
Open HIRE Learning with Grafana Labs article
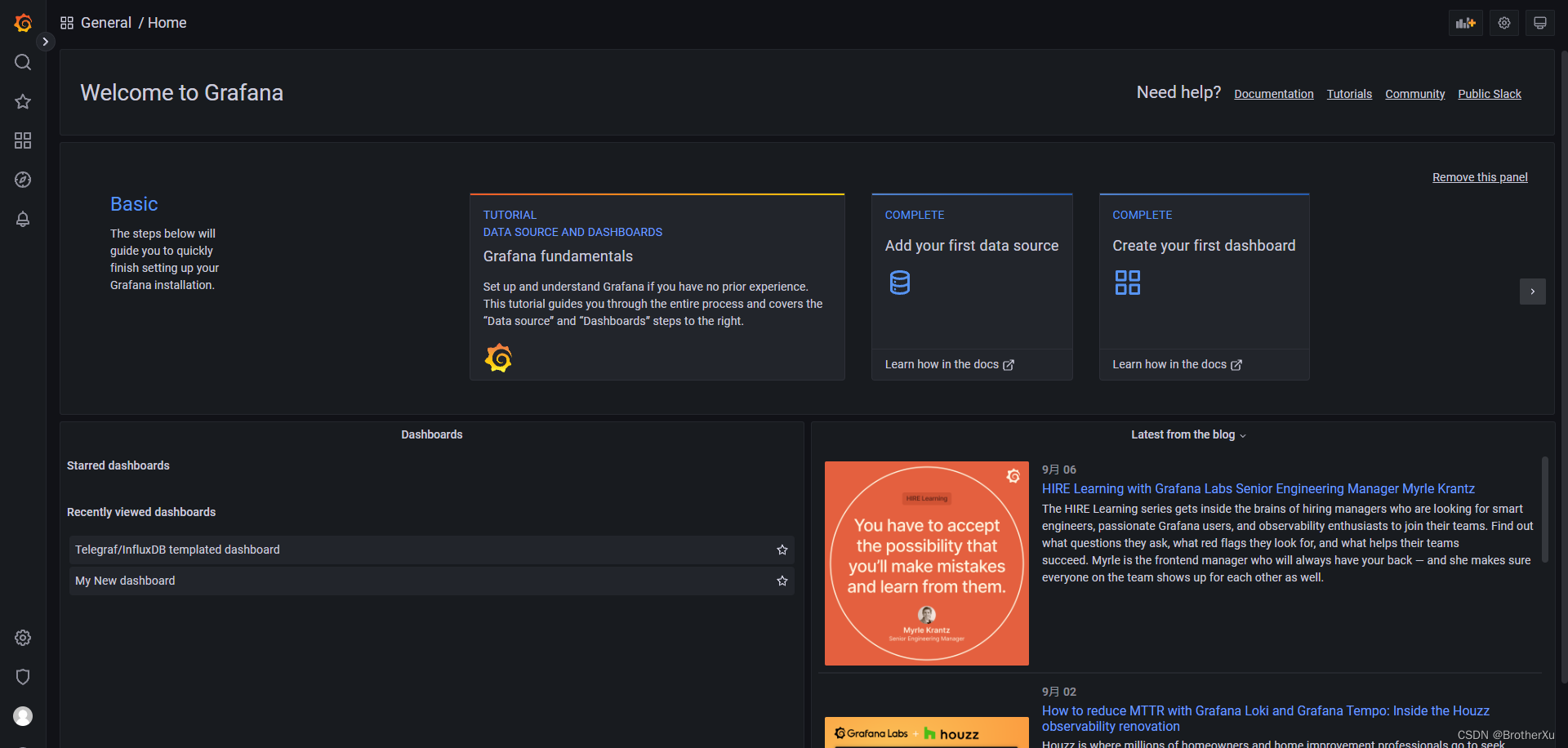click(x=1258, y=488)
